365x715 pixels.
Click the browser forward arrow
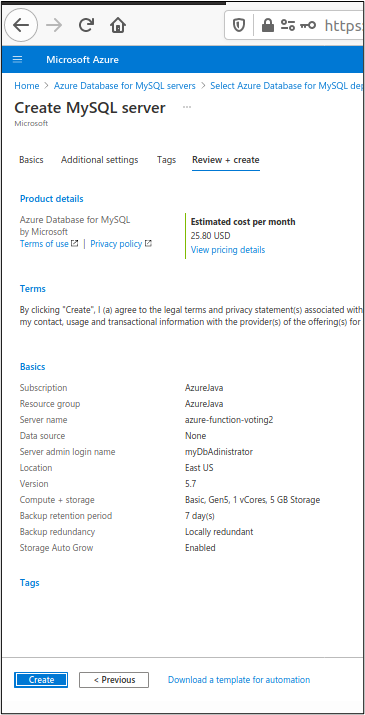coord(54,25)
